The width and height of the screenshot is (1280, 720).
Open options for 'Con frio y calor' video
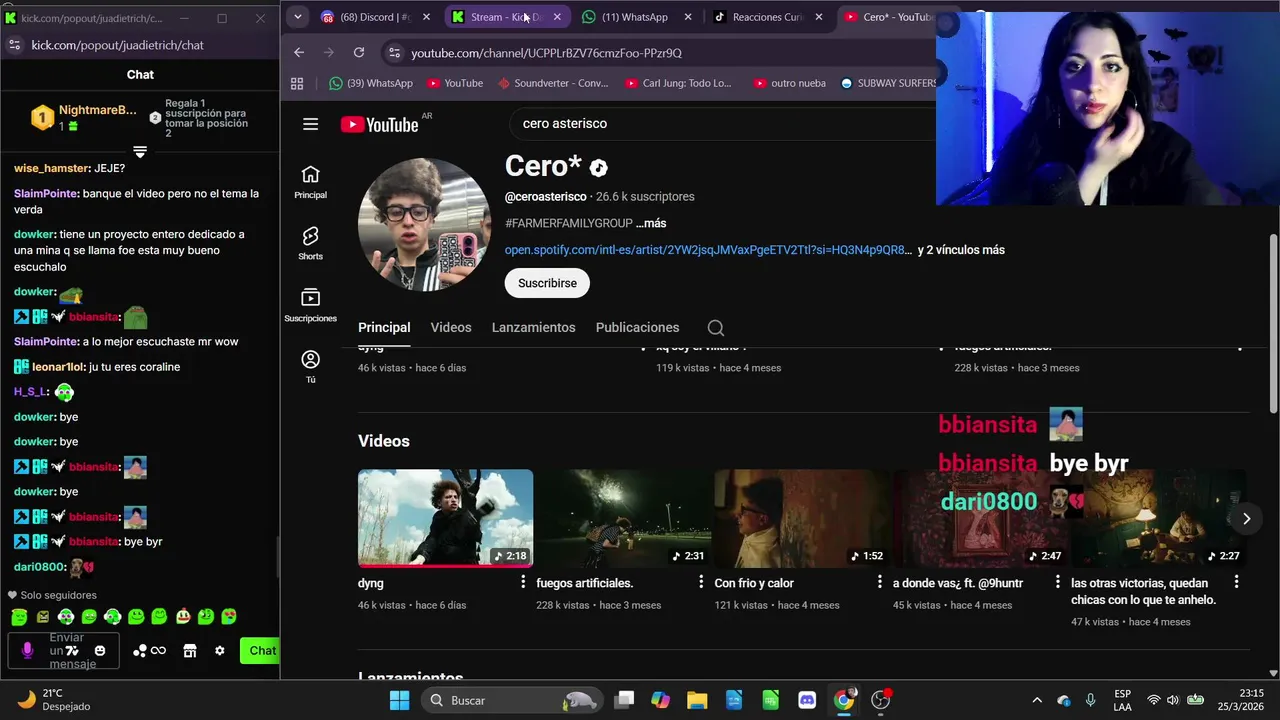[x=880, y=582]
